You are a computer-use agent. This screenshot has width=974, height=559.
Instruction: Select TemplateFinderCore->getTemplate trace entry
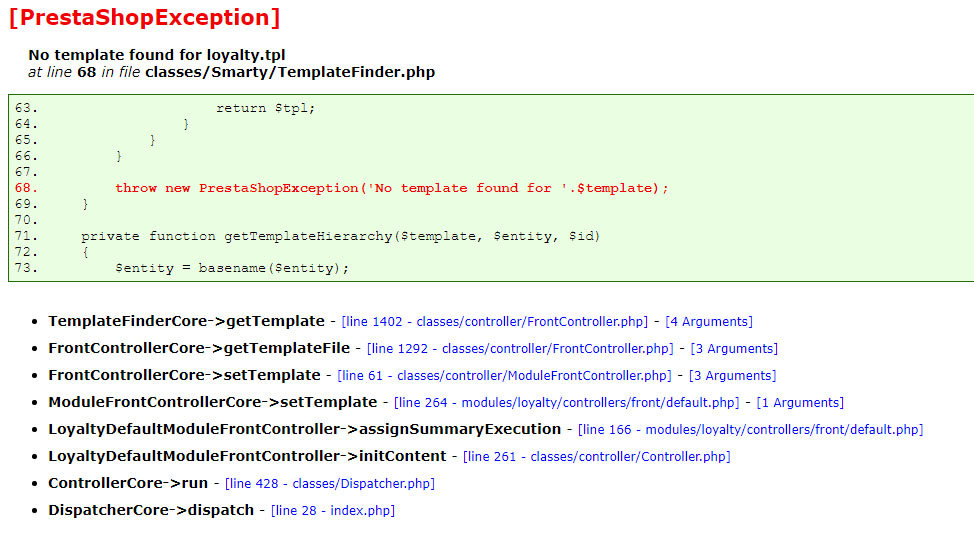pyautogui.click(x=186, y=321)
